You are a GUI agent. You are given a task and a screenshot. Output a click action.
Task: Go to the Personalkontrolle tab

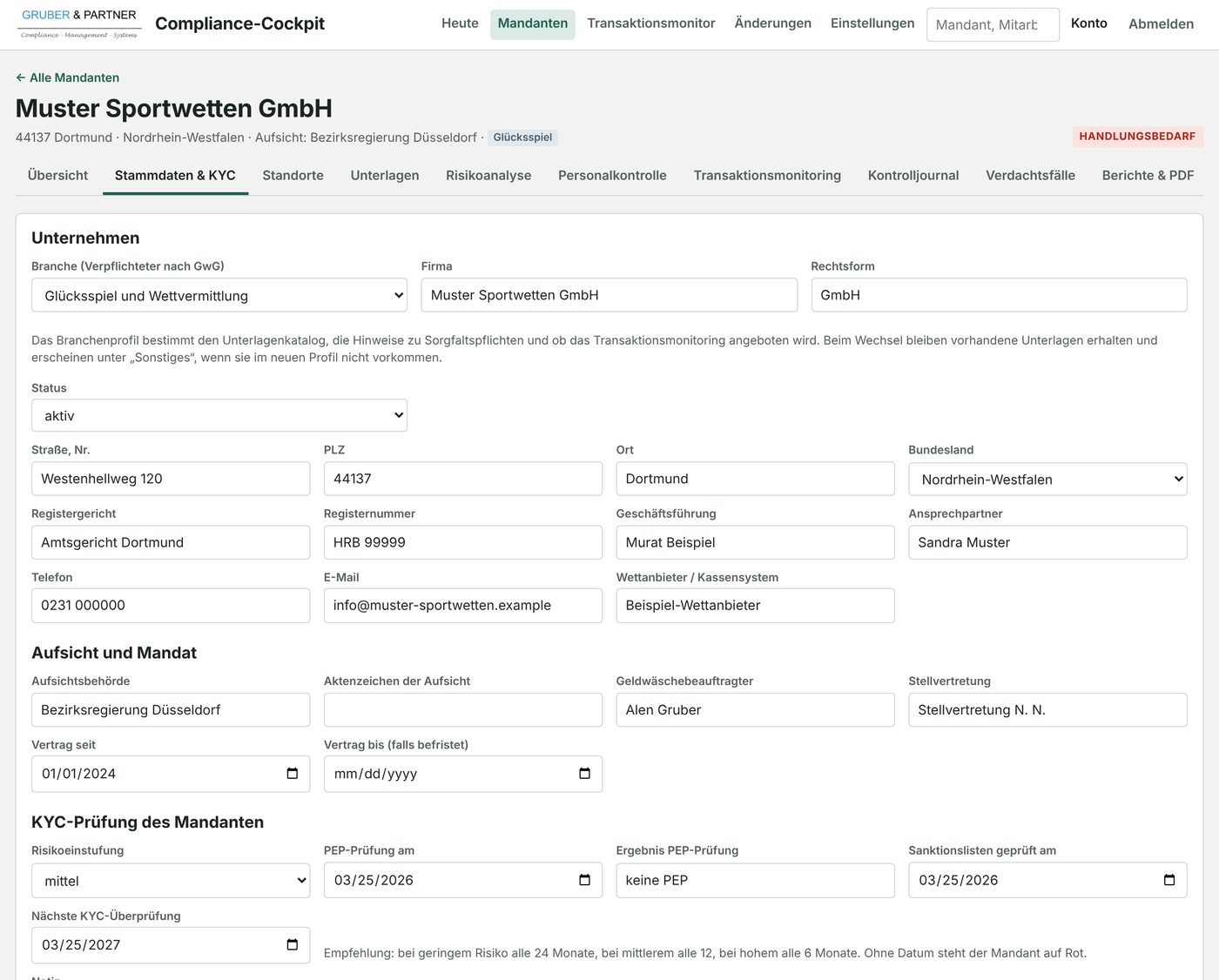[x=612, y=175]
